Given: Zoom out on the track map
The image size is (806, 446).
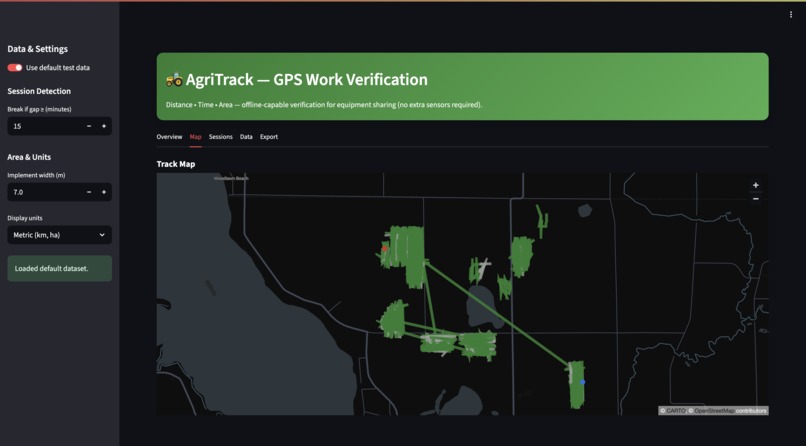Looking at the screenshot, I should point(755,198).
